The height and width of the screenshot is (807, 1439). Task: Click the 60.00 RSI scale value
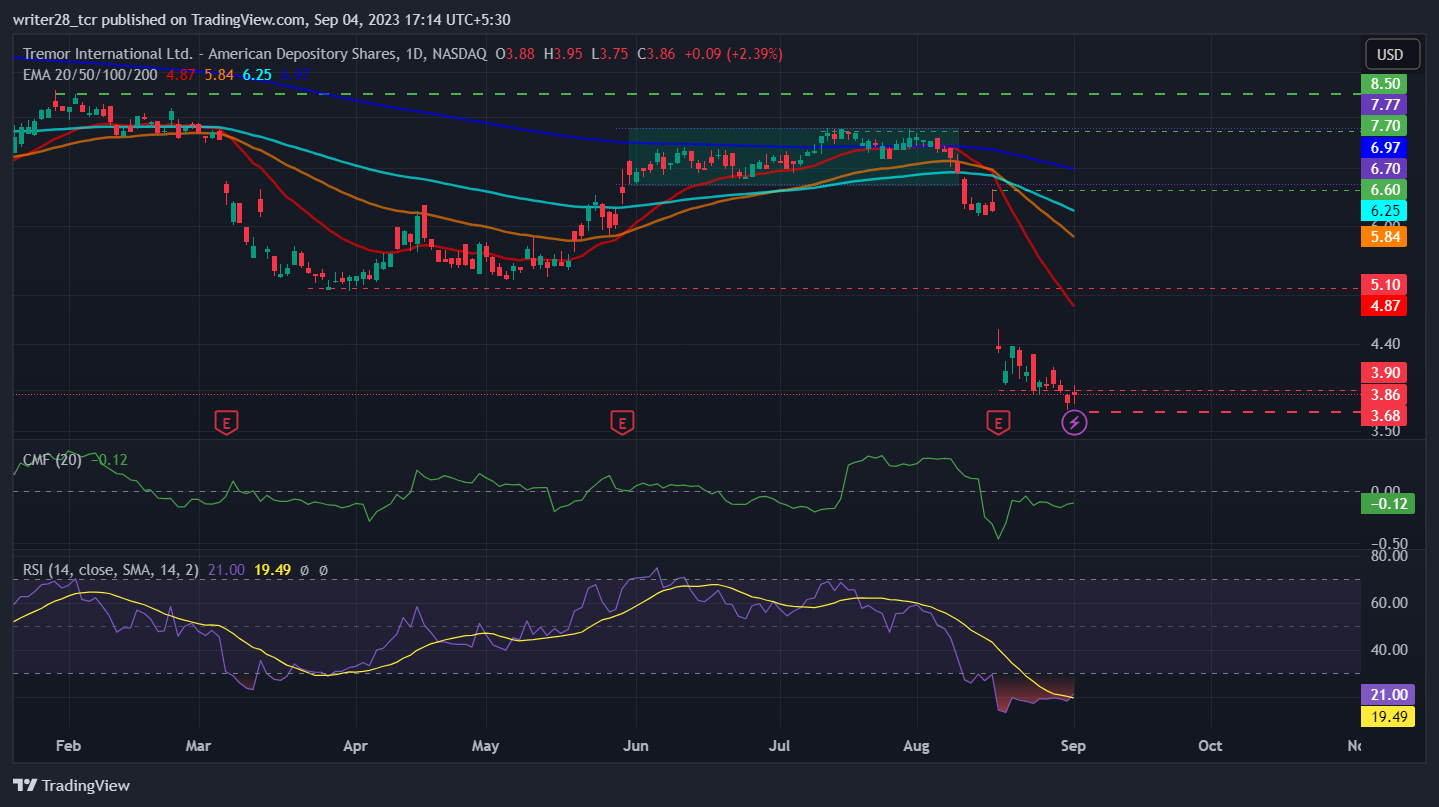(x=1389, y=602)
